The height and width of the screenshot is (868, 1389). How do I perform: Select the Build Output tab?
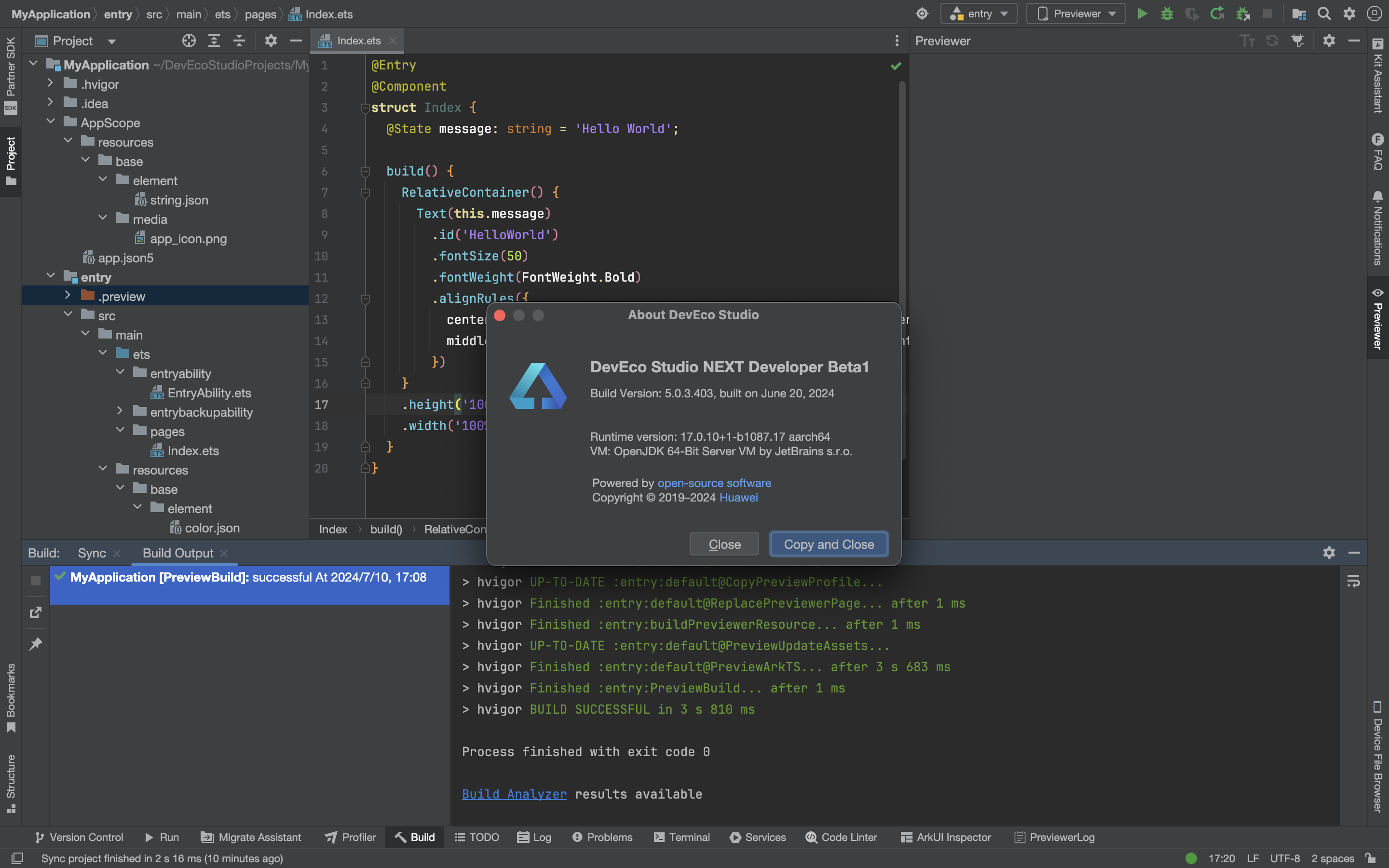click(177, 553)
